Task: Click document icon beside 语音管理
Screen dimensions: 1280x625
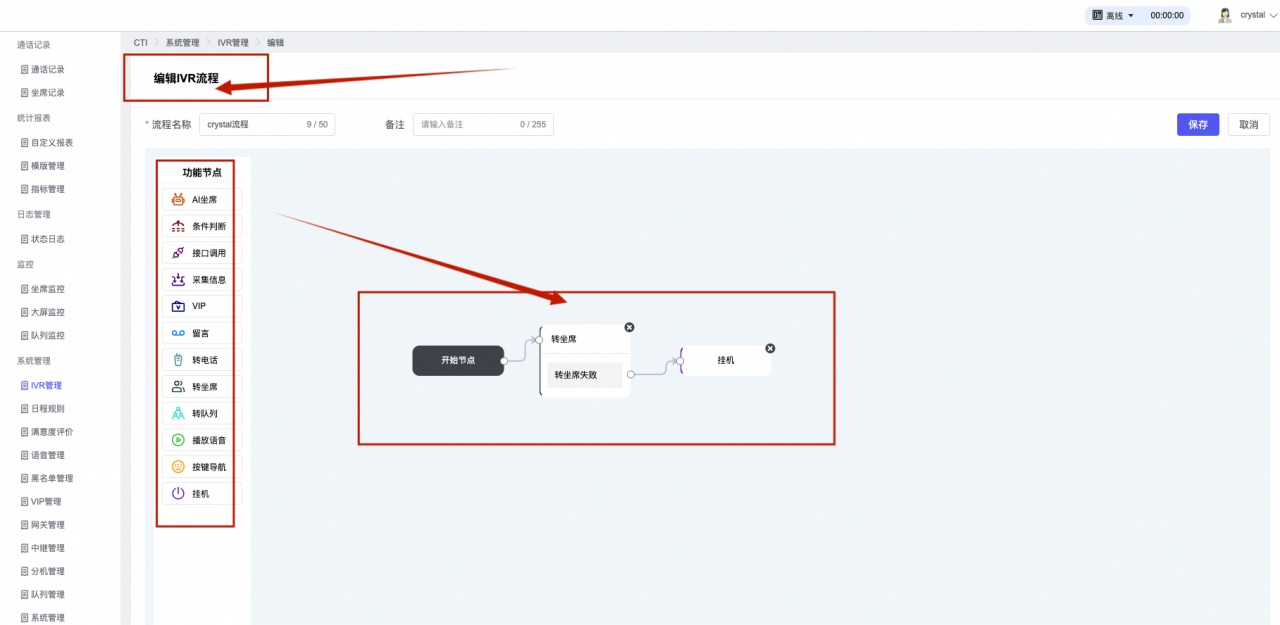Action: click(x=25, y=455)
